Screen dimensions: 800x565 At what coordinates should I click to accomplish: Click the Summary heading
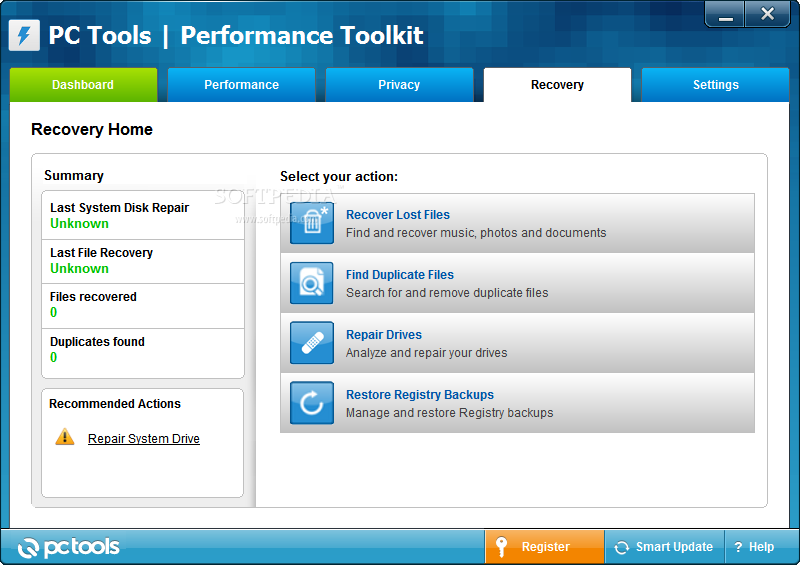coord(73,176)
